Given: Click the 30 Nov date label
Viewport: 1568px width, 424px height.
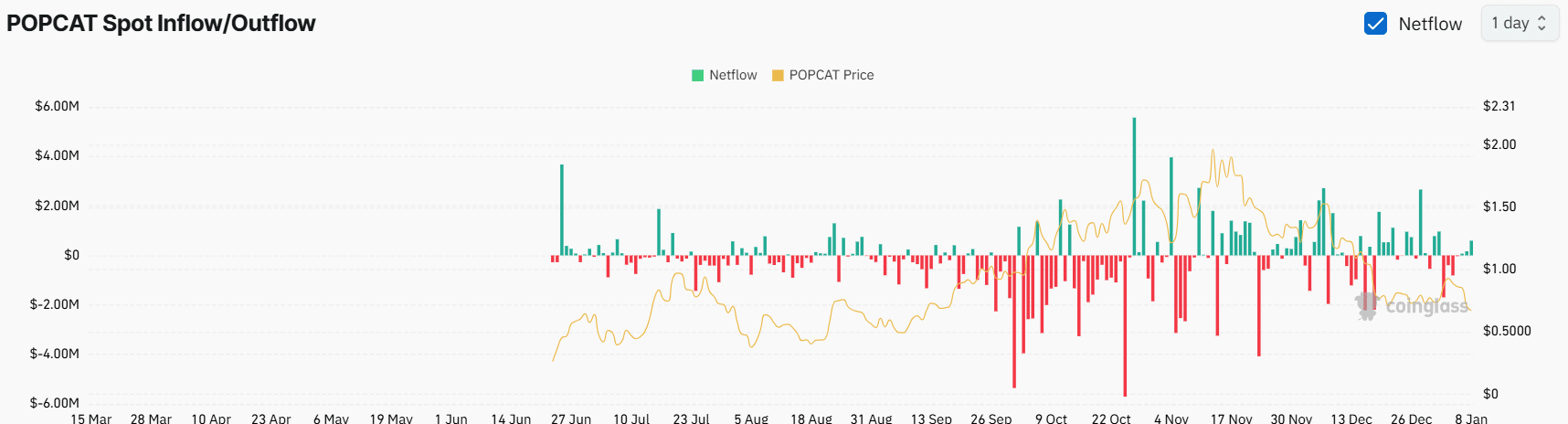Looking at the screenshot, I should click(1291, 418).
